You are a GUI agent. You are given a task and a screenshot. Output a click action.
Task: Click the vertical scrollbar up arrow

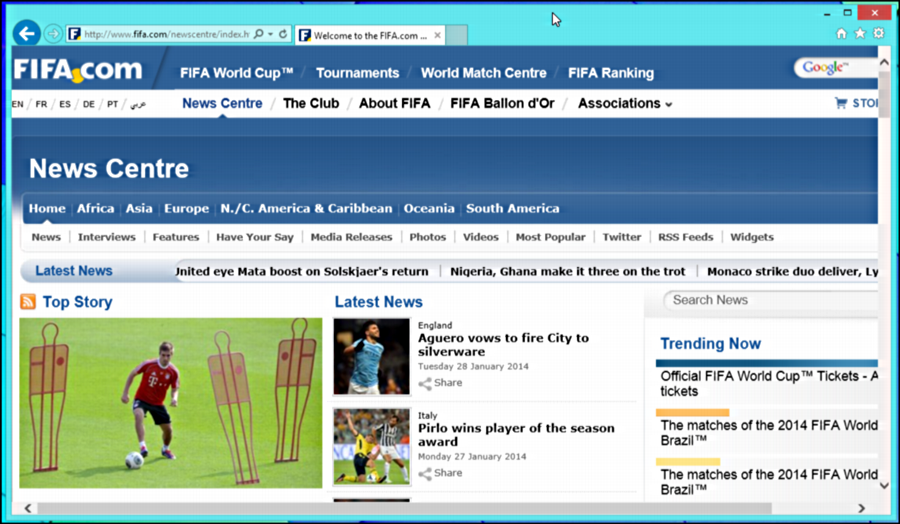[x=884, y=62]
